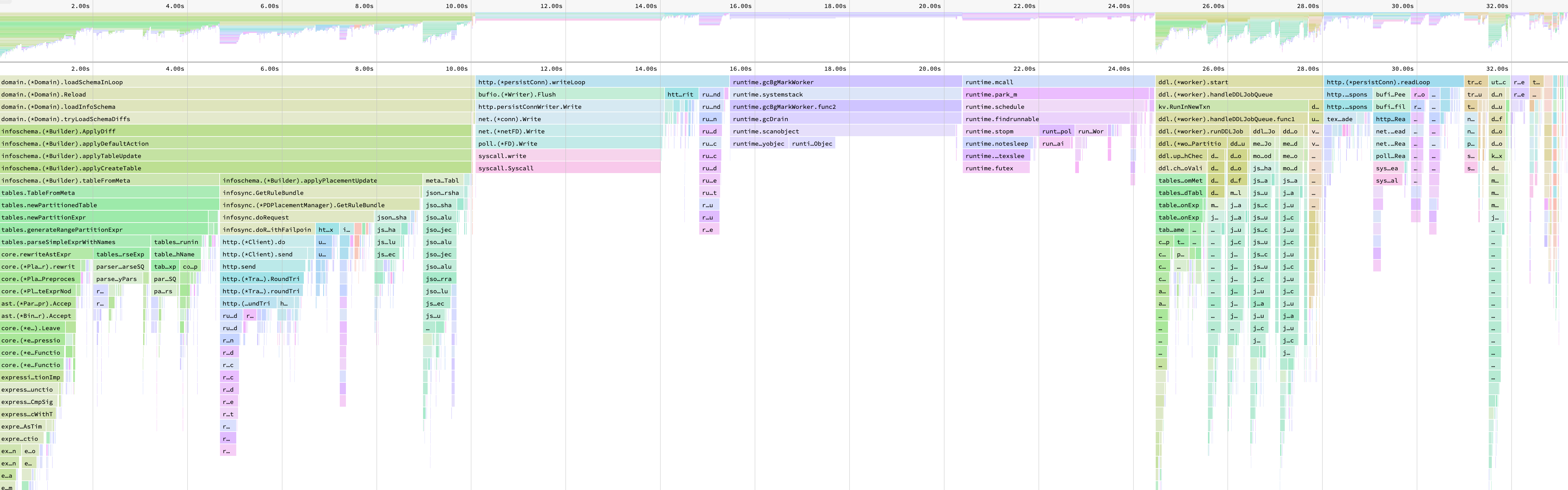Viewport: 1568px width, 490px height.
Task: Click the syscall.Syscall frame
Action: point(568,168)
